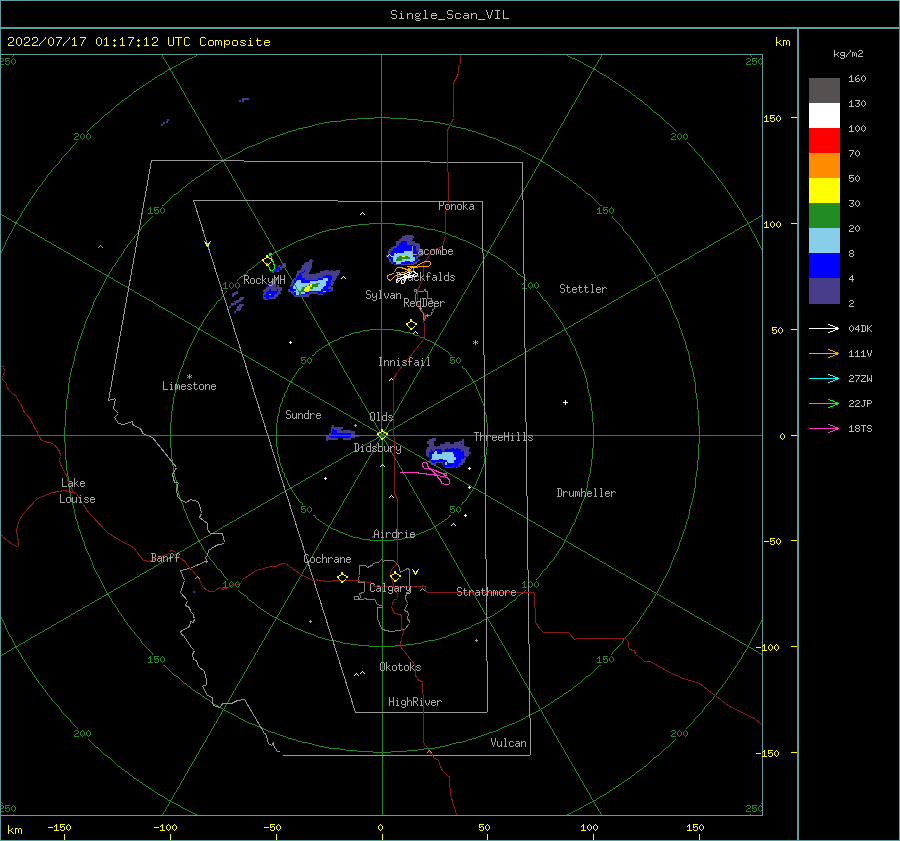
Task: Click the Airdrie city label
Action: (x=394, y=534)
